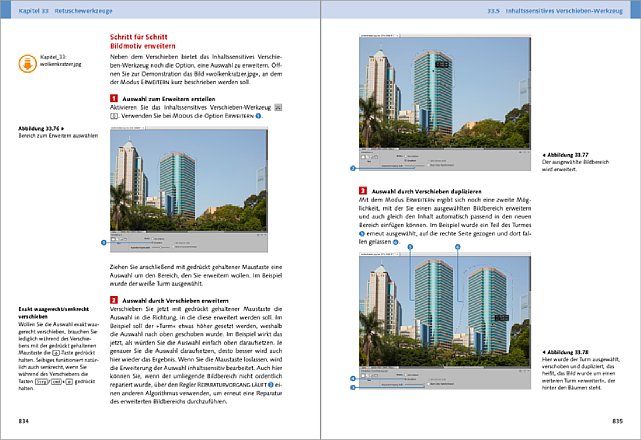This screenshot has height=440, width=641.
Task: Click the red heading 'Schritt für Schritt'
Action: [139, 37]
